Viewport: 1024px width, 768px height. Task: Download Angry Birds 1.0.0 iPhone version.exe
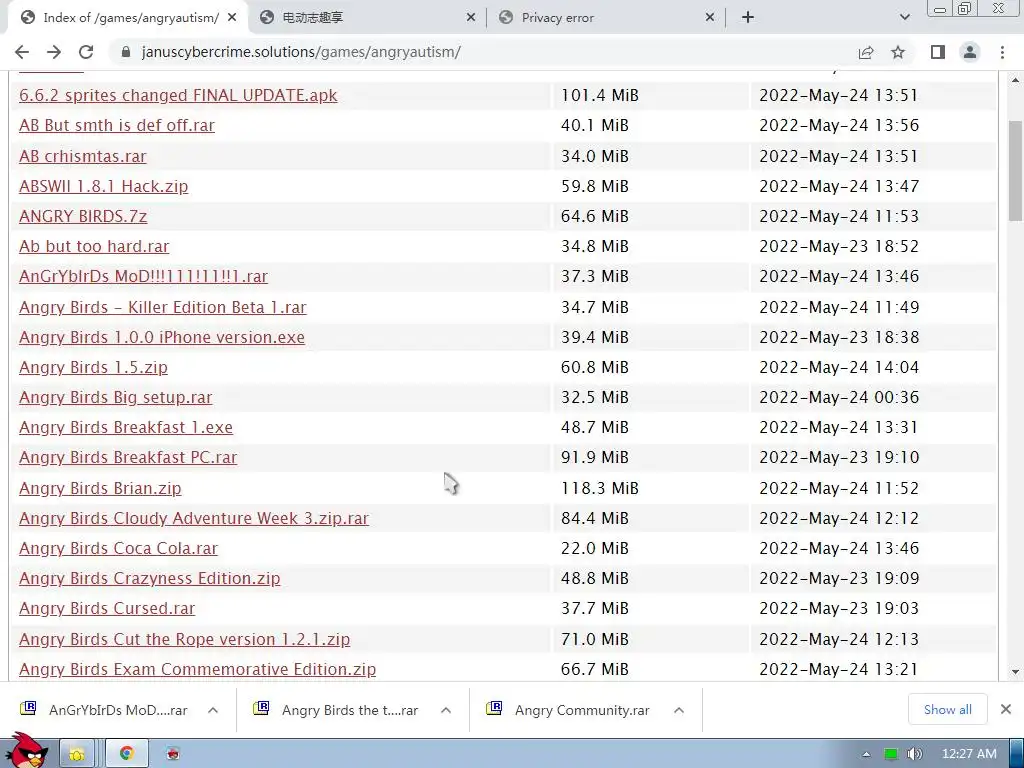[x=162, y=337]
